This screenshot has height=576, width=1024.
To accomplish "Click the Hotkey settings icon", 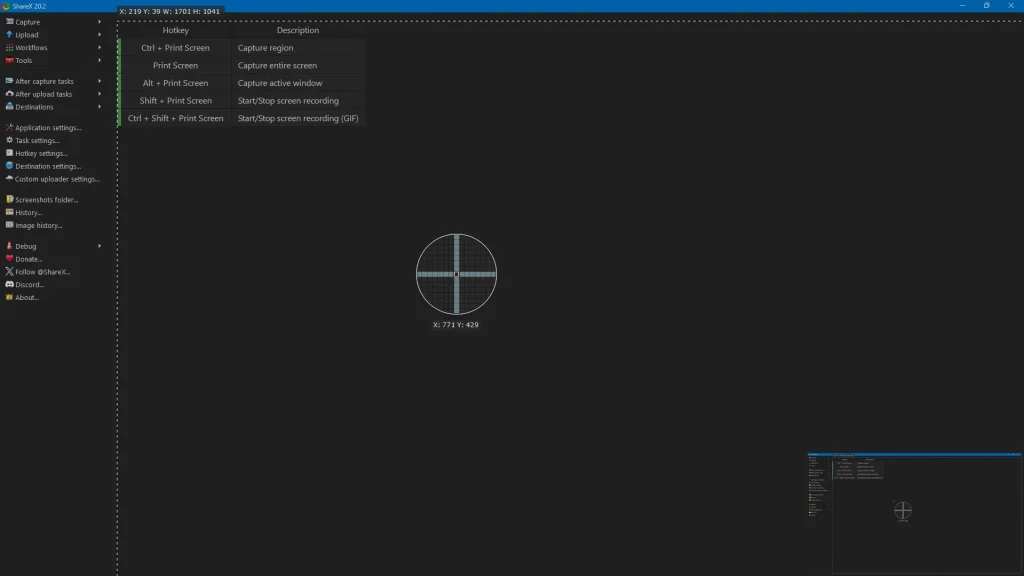I will 9,153.
